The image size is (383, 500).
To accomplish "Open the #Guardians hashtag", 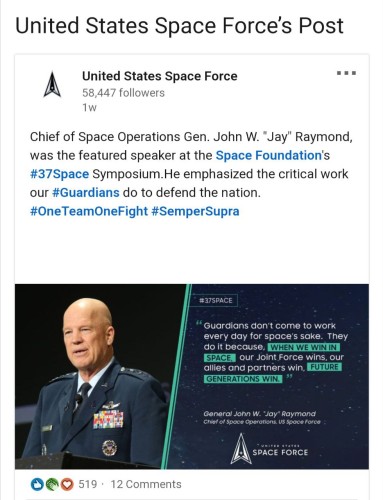I will (x=86, y=193).
